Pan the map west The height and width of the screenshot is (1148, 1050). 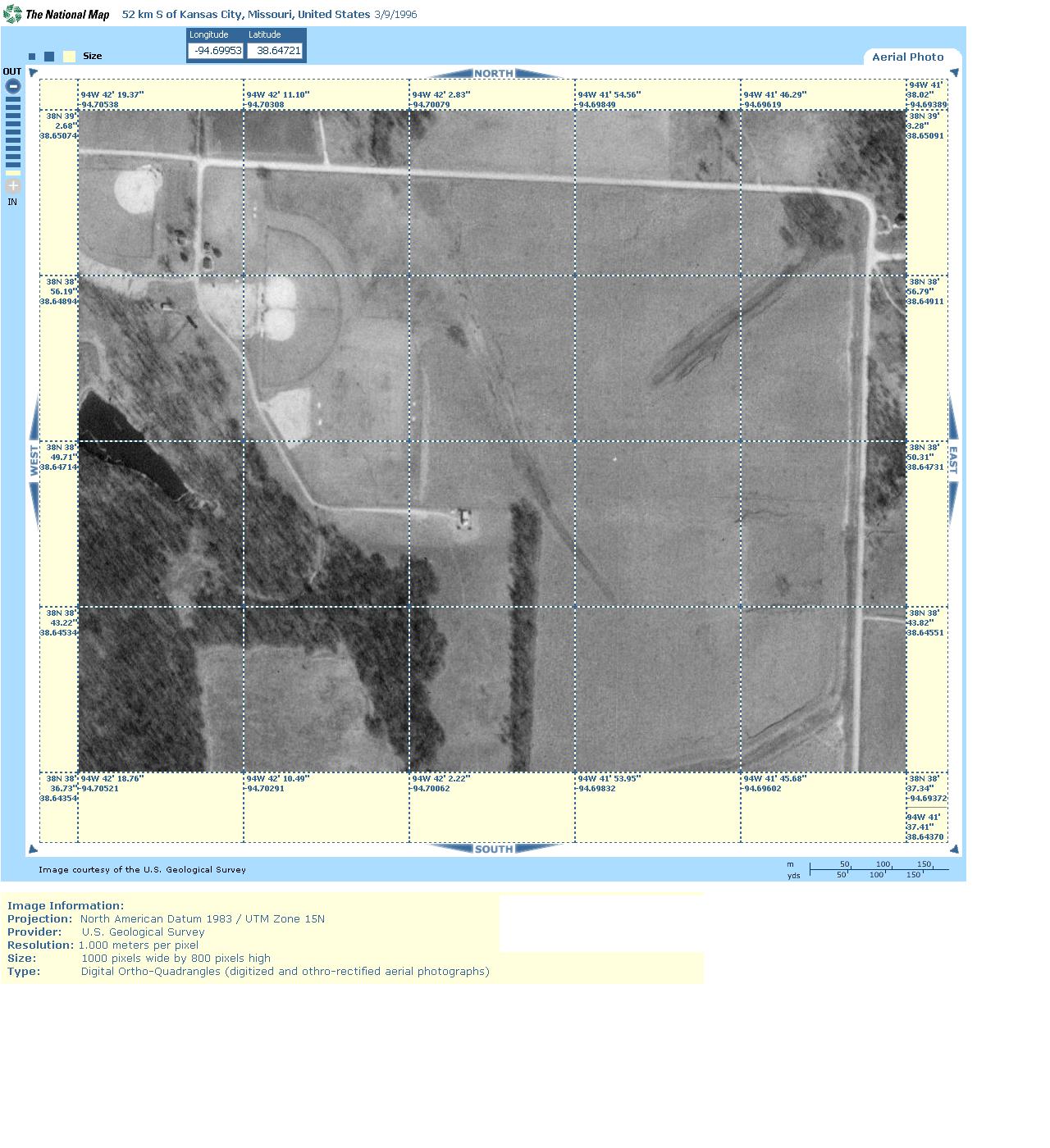pos(34,461)
